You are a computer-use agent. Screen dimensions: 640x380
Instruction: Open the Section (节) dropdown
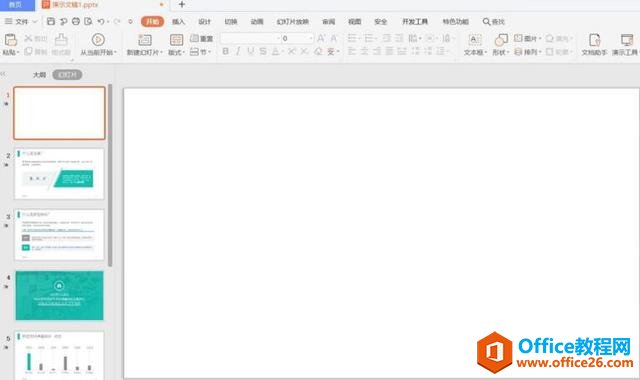pos(200,51)
